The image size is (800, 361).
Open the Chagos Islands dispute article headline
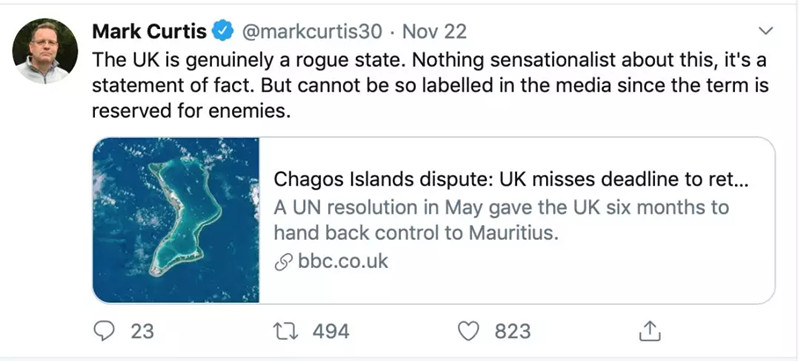[x=511, y=179]
